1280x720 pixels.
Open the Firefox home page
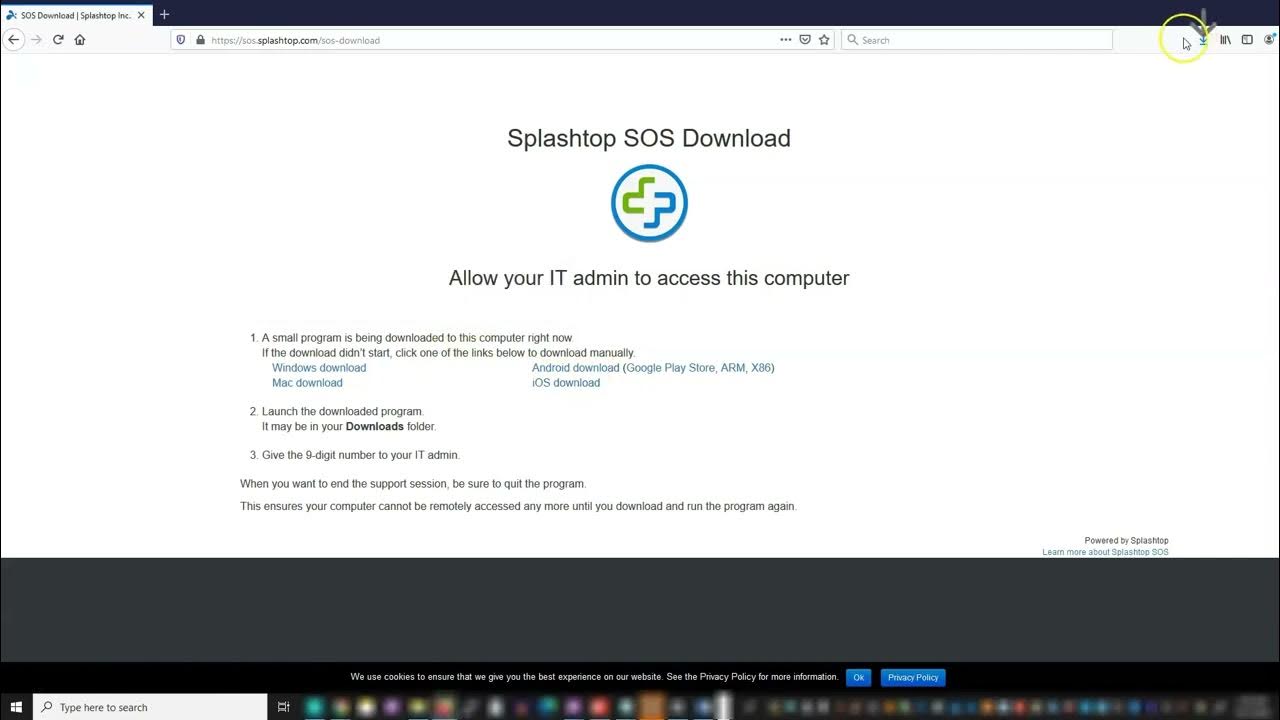80,40
